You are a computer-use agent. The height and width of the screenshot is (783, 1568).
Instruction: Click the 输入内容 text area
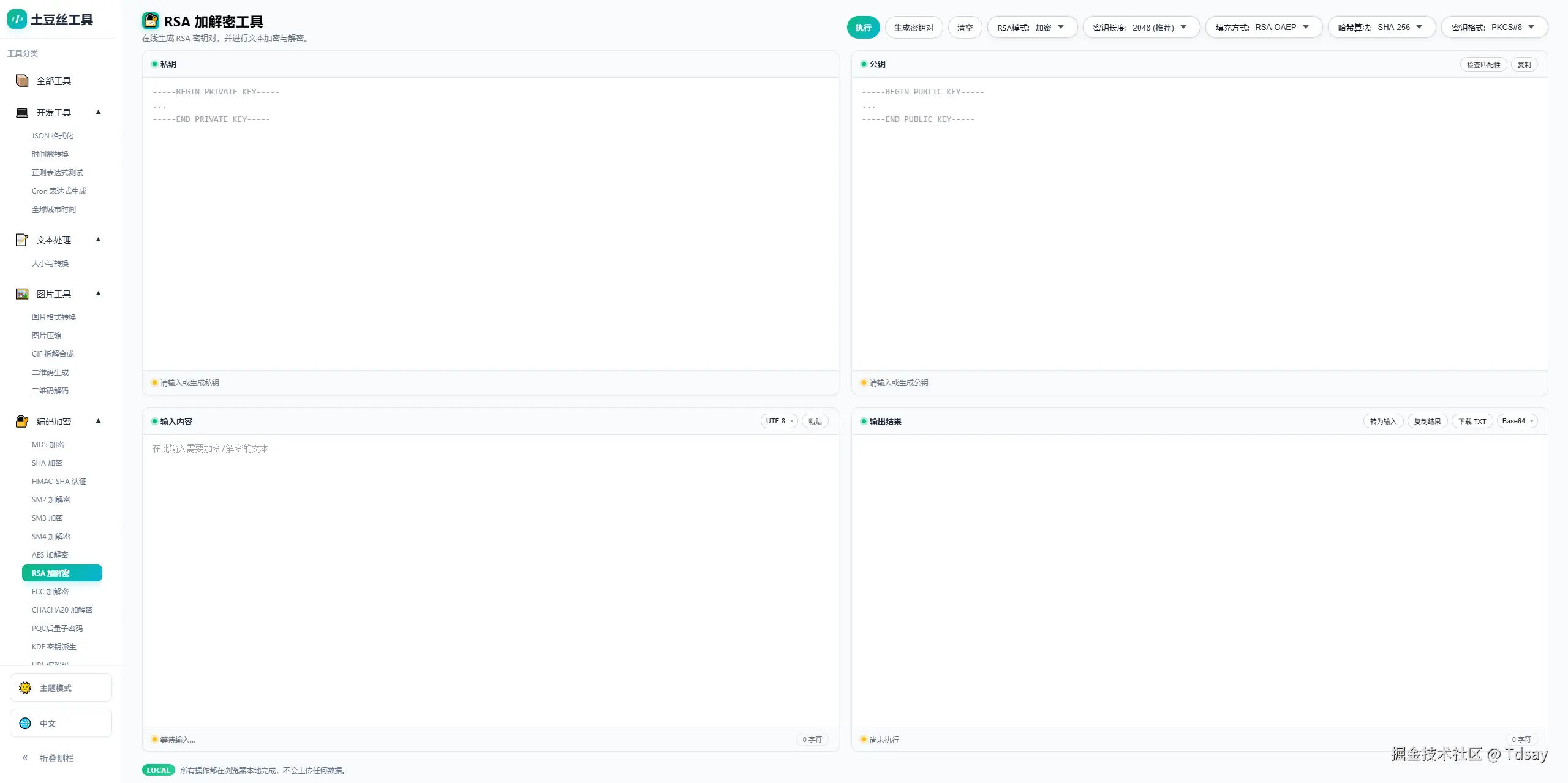coord(490,576)
